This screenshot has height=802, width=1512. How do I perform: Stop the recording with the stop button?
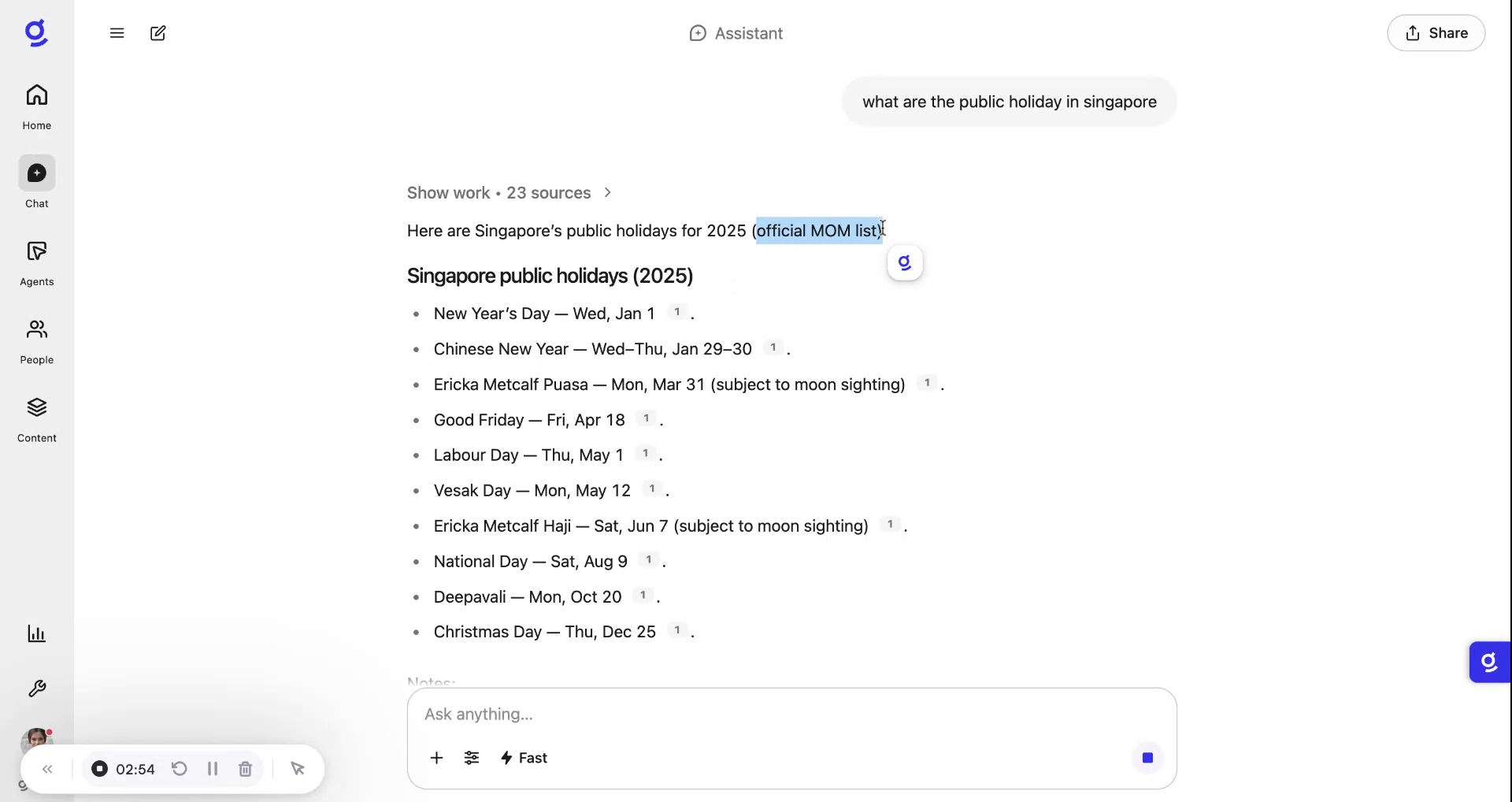point(99,769)
